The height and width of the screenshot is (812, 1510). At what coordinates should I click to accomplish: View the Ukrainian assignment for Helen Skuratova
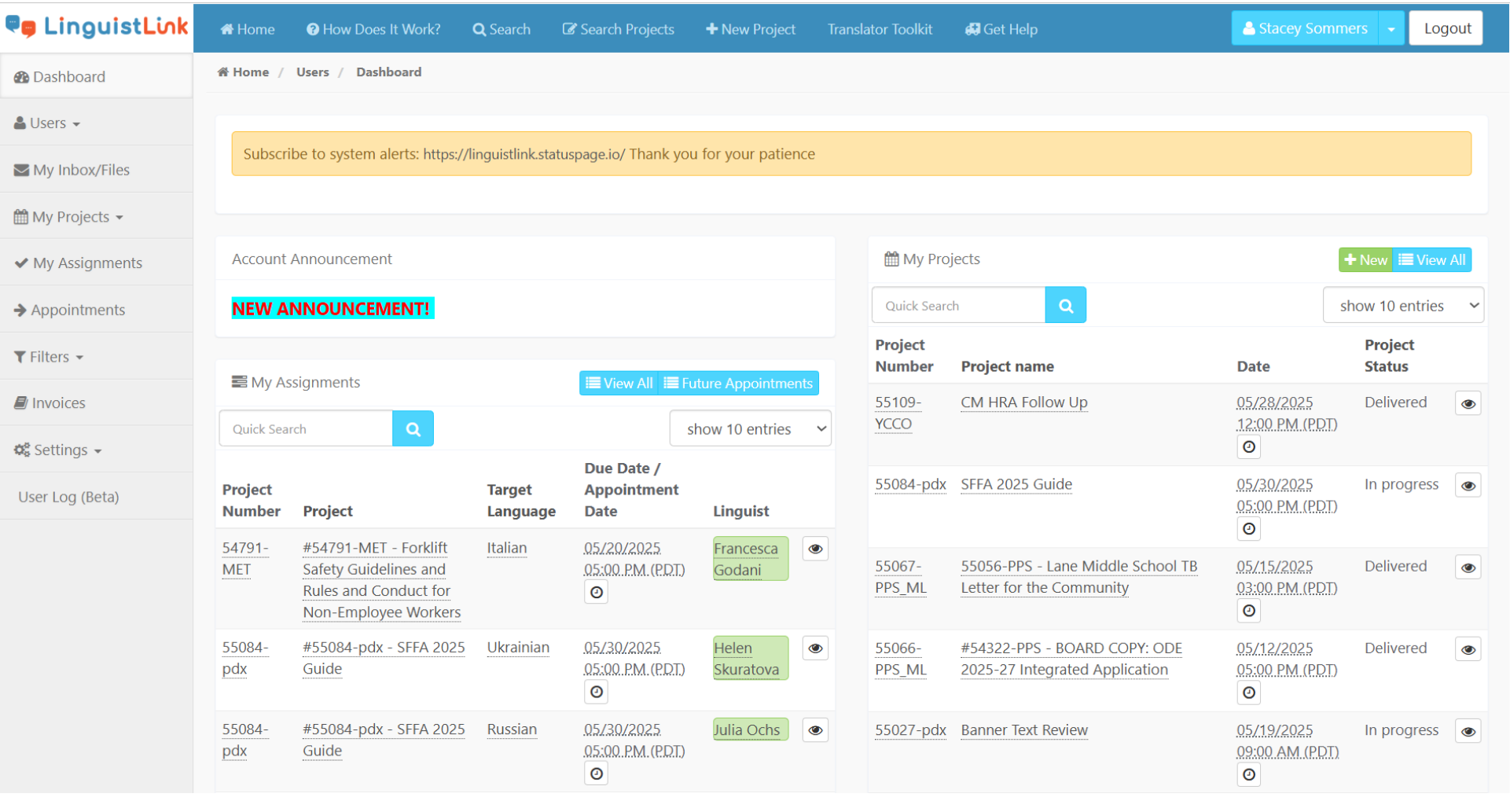815,648
